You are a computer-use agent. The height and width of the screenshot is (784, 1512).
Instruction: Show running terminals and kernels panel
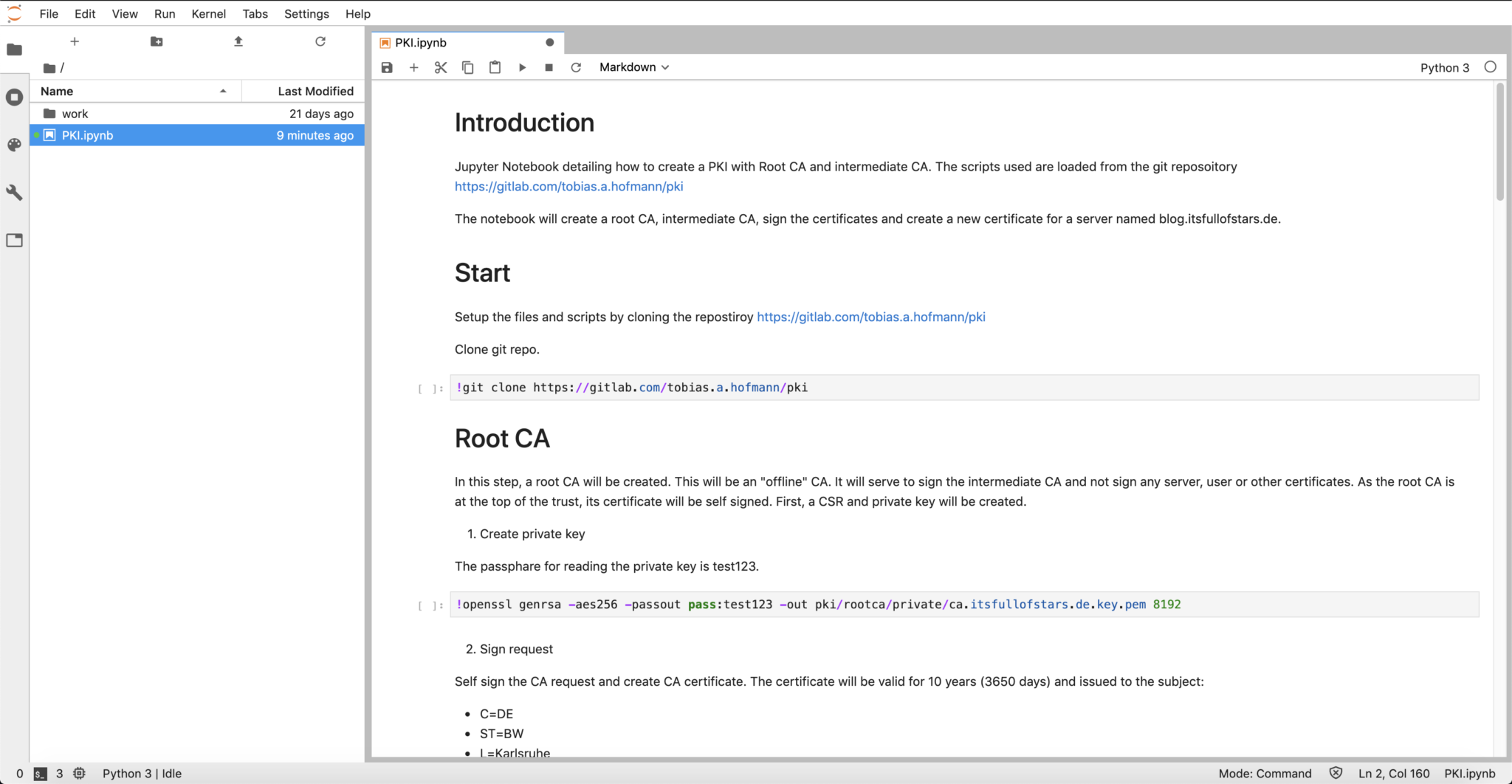coord(14,97)
